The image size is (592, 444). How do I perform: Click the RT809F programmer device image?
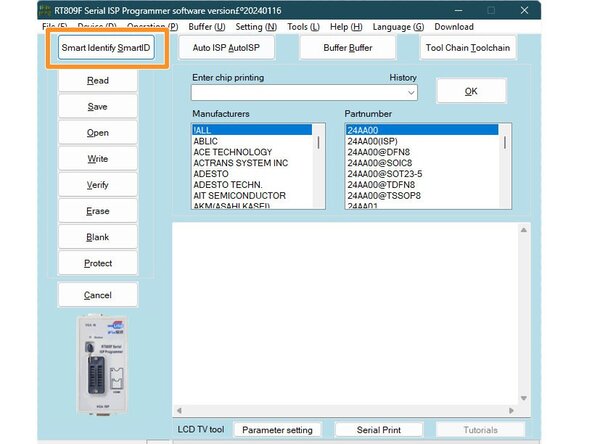[102, 365]
